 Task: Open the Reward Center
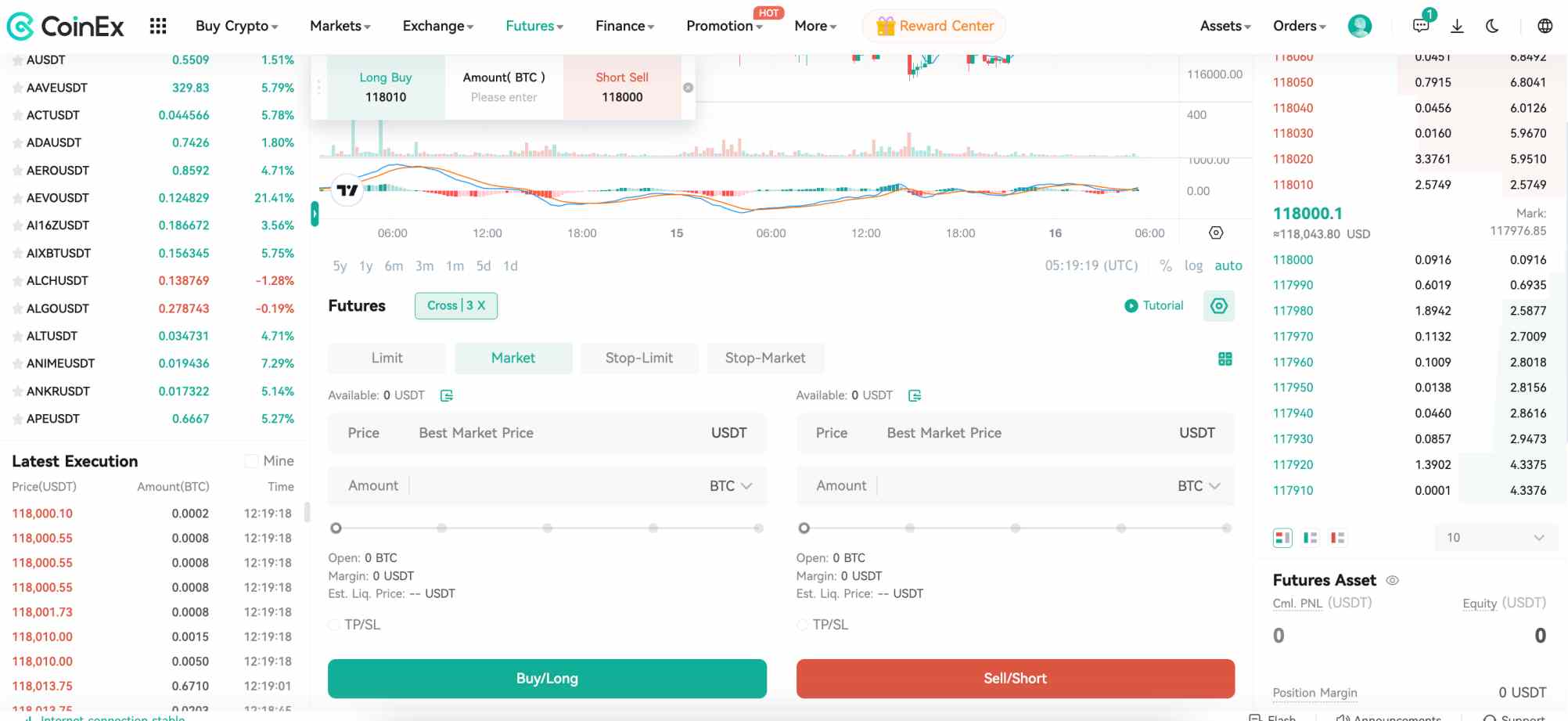tap(933, 25)
